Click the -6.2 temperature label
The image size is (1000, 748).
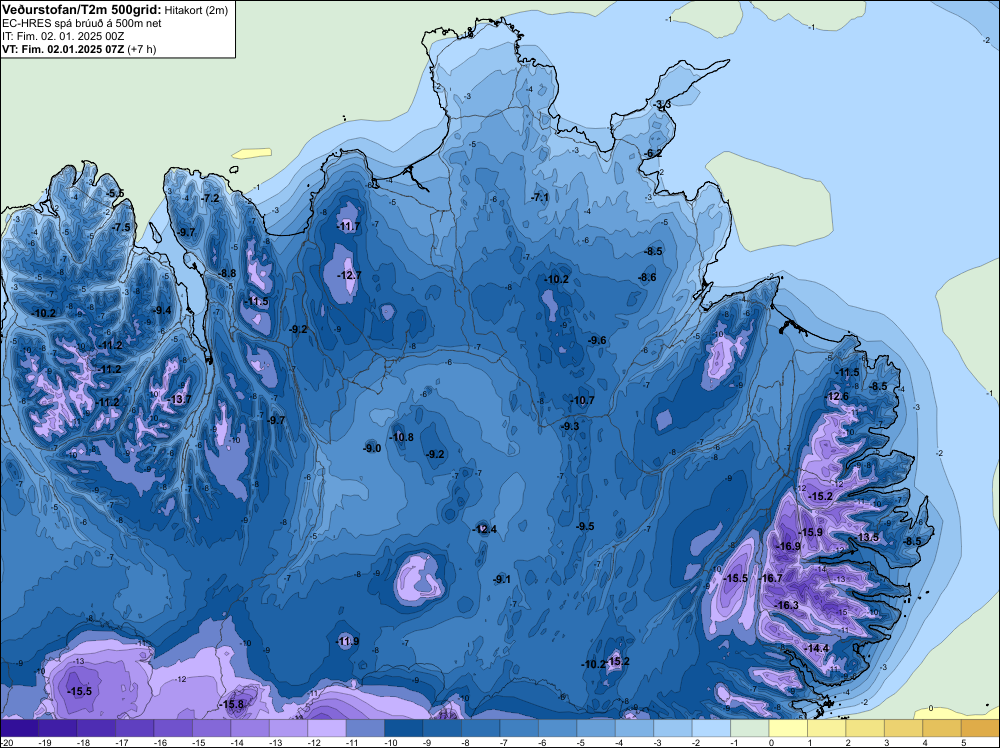point(652,153)
